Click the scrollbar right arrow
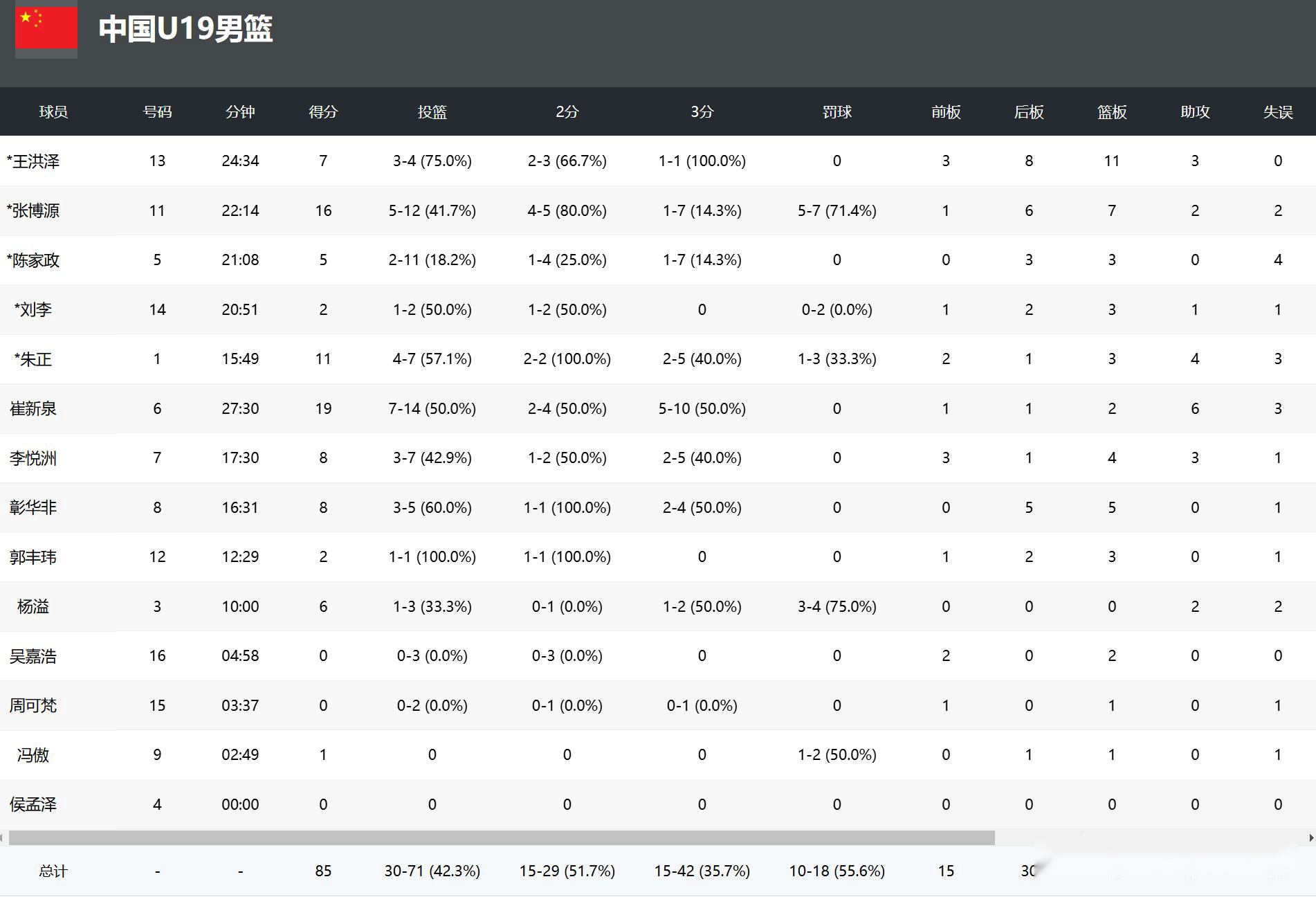This screenshot has width=1316, height=897. click(x=1311, y=837)
